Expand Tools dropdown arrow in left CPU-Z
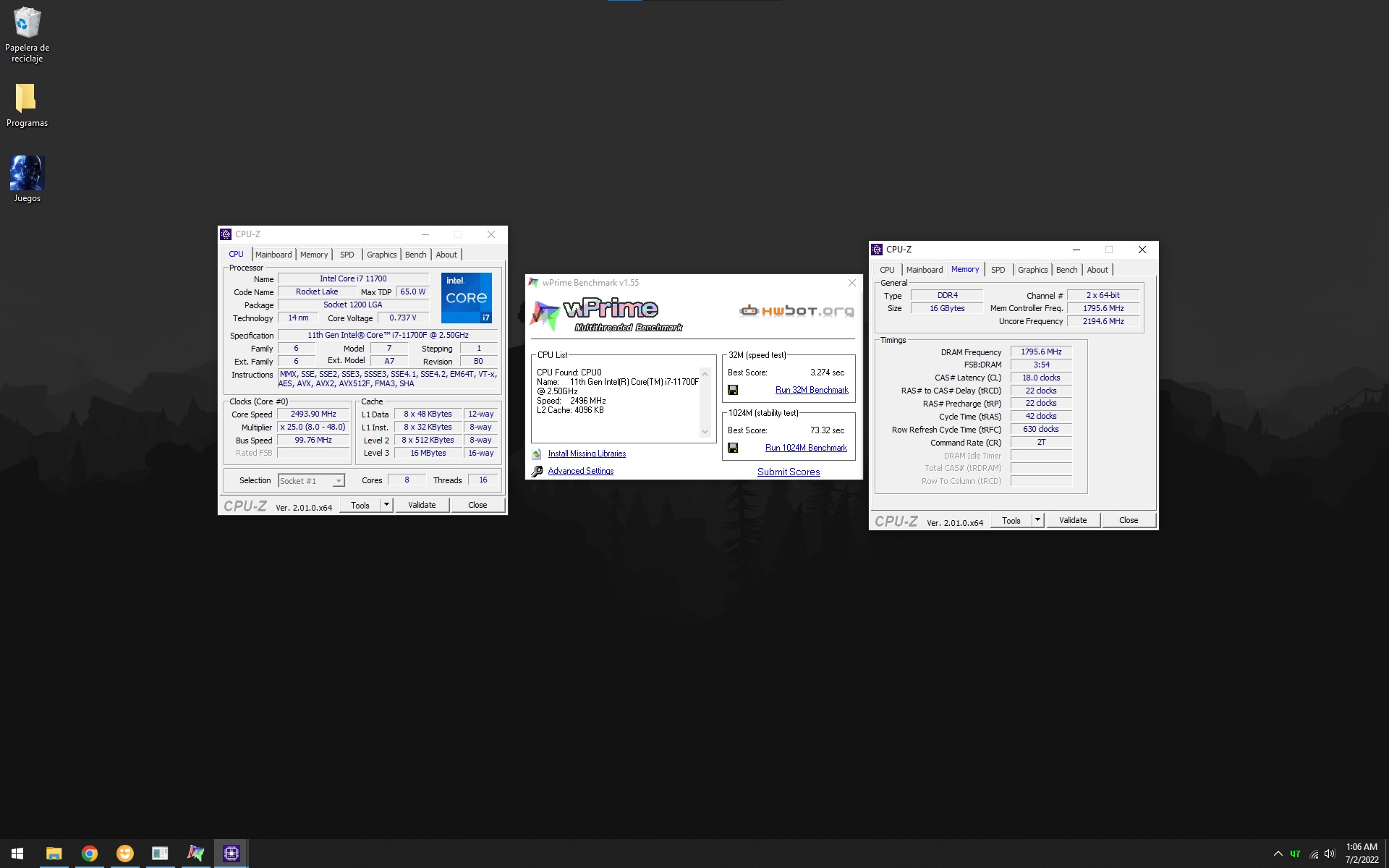 (387, 505)
